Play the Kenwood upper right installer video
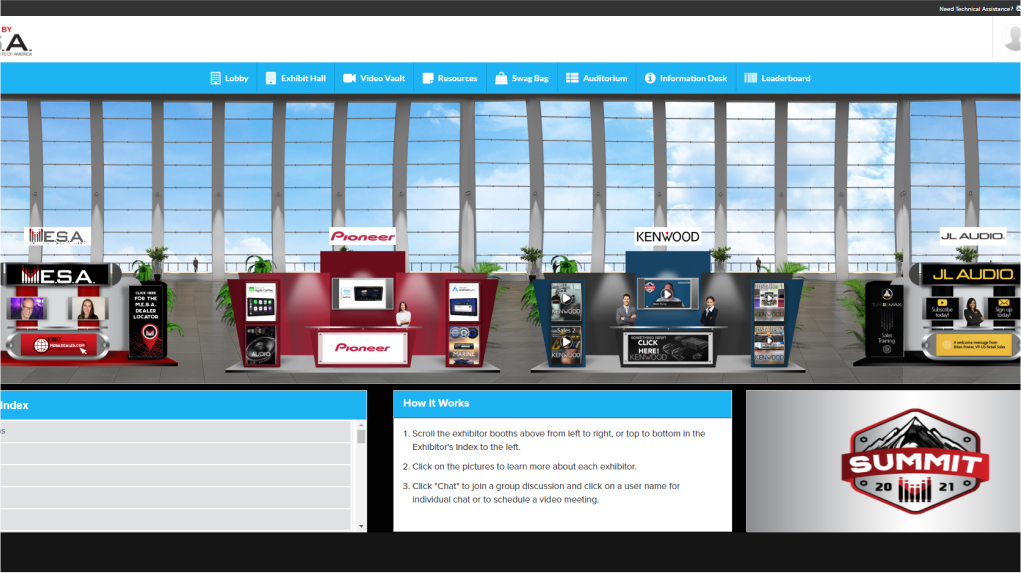This screenshot has height=573, width=1021. point(769,300)
